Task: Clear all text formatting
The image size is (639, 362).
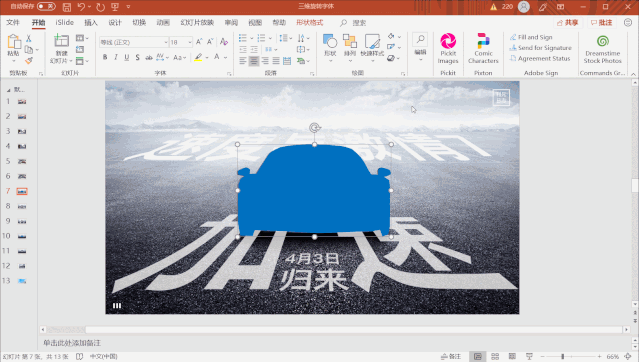Action: (224, 42)
